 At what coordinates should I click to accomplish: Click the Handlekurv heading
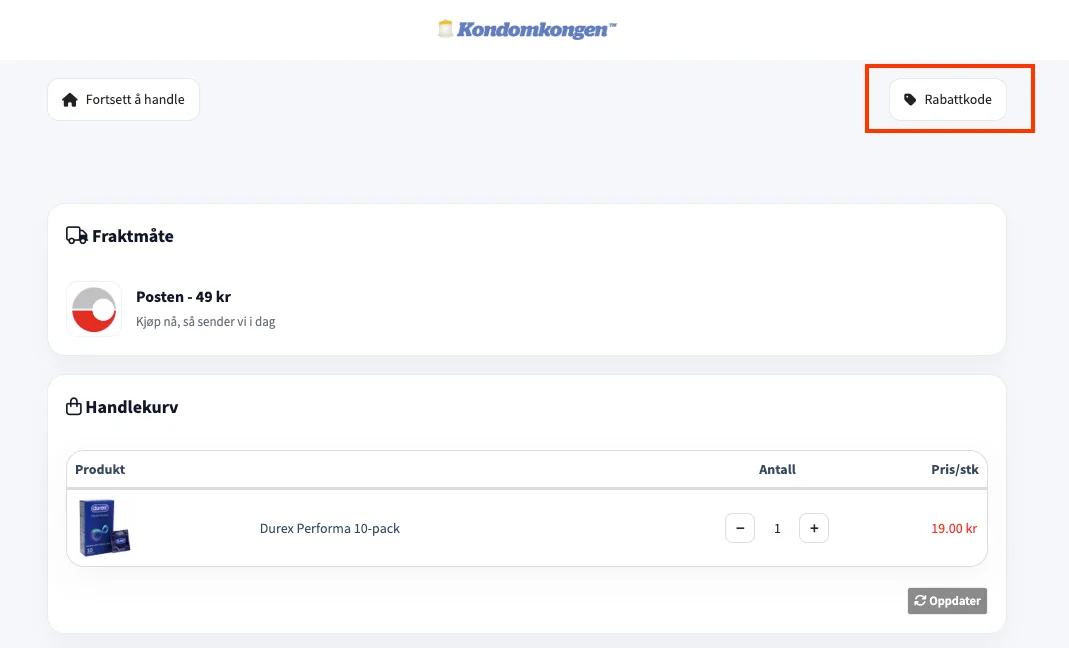point(132,407)
